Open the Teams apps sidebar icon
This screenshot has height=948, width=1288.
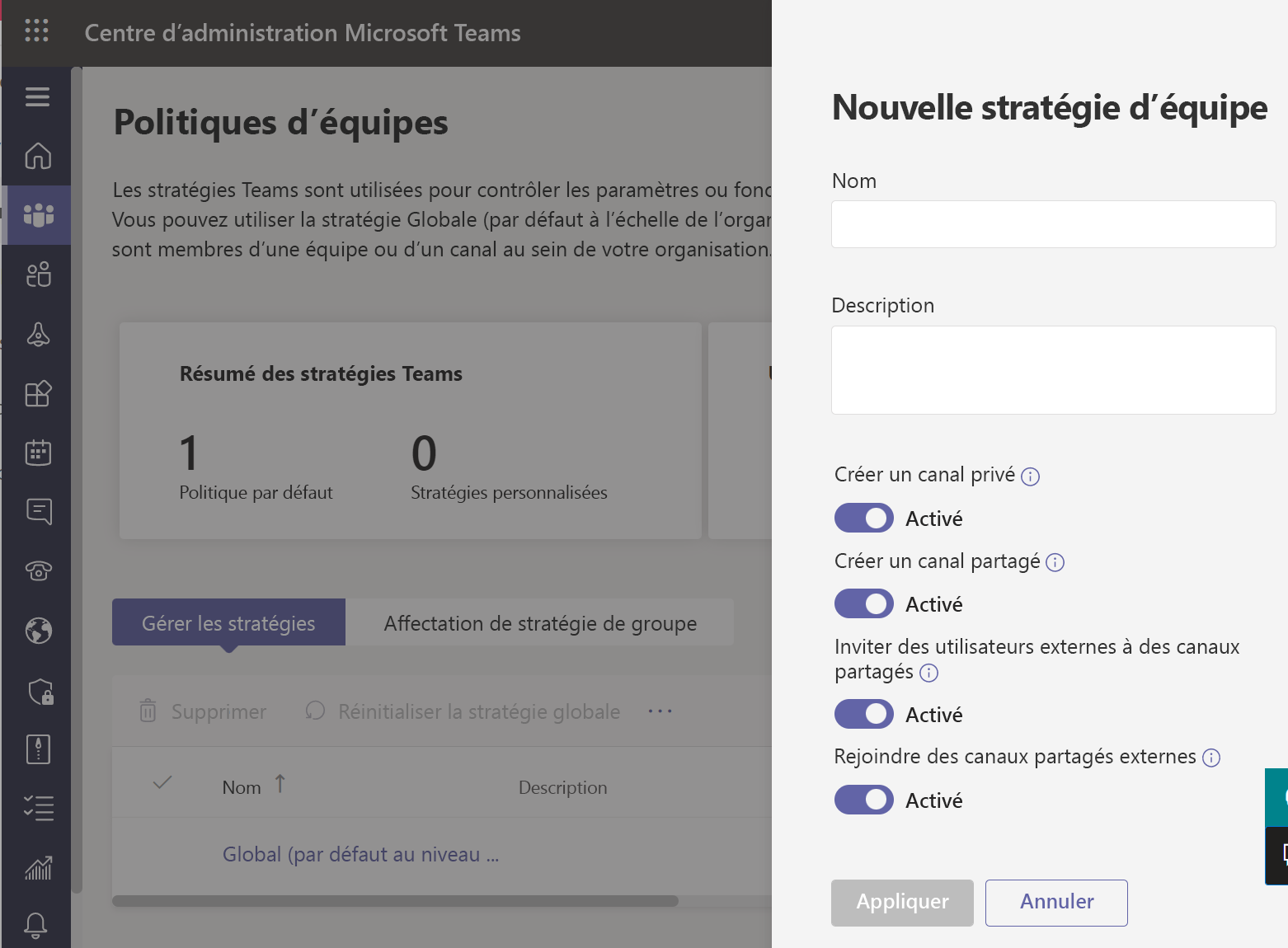[x=38, y=393]
